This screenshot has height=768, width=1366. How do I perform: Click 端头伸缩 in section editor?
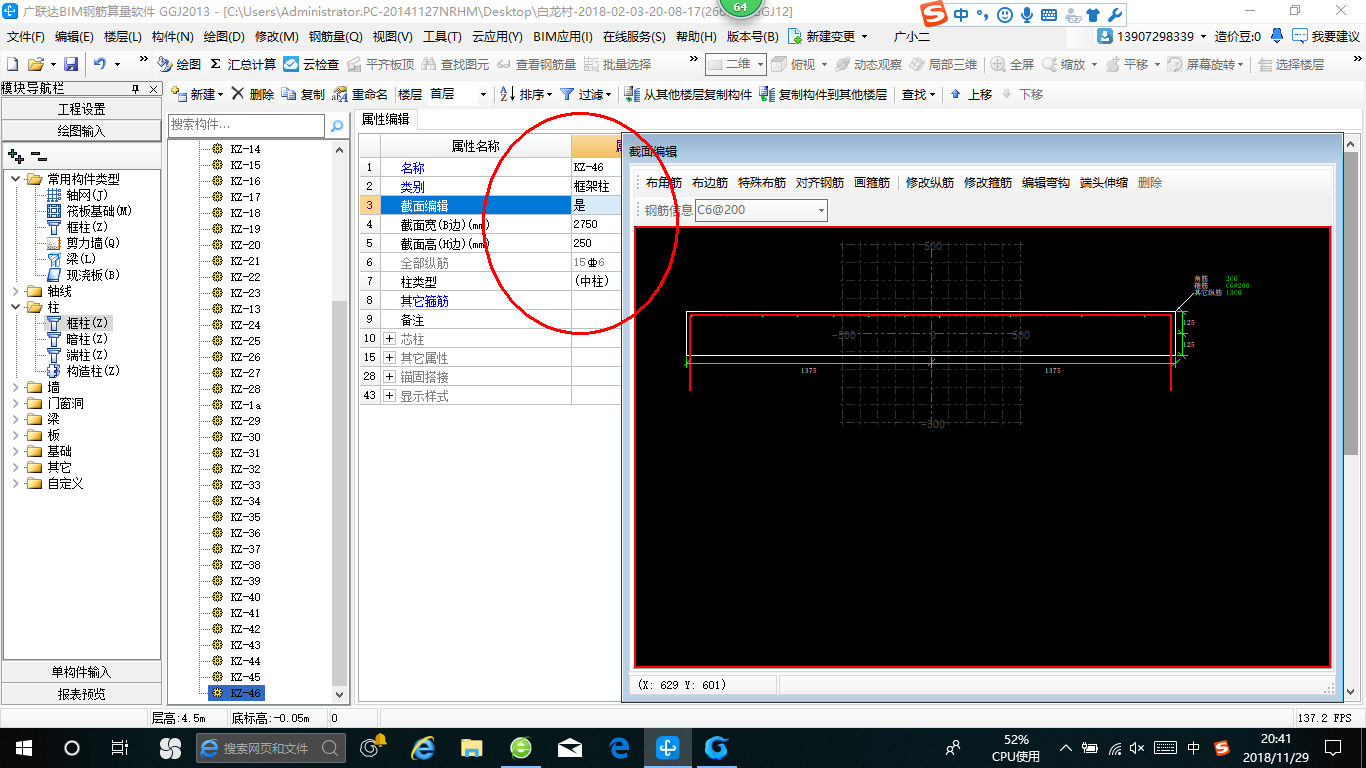point(1103,183)
